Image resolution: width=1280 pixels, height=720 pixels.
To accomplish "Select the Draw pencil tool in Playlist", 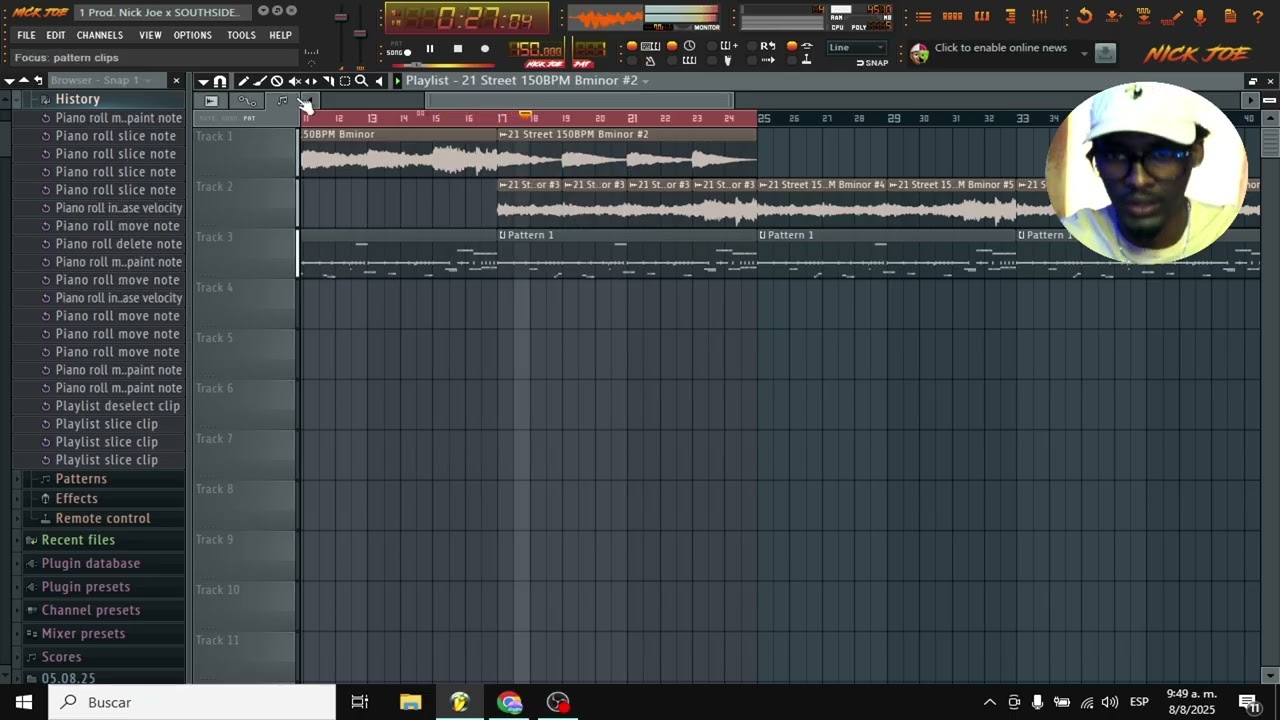I will (243, 81).
